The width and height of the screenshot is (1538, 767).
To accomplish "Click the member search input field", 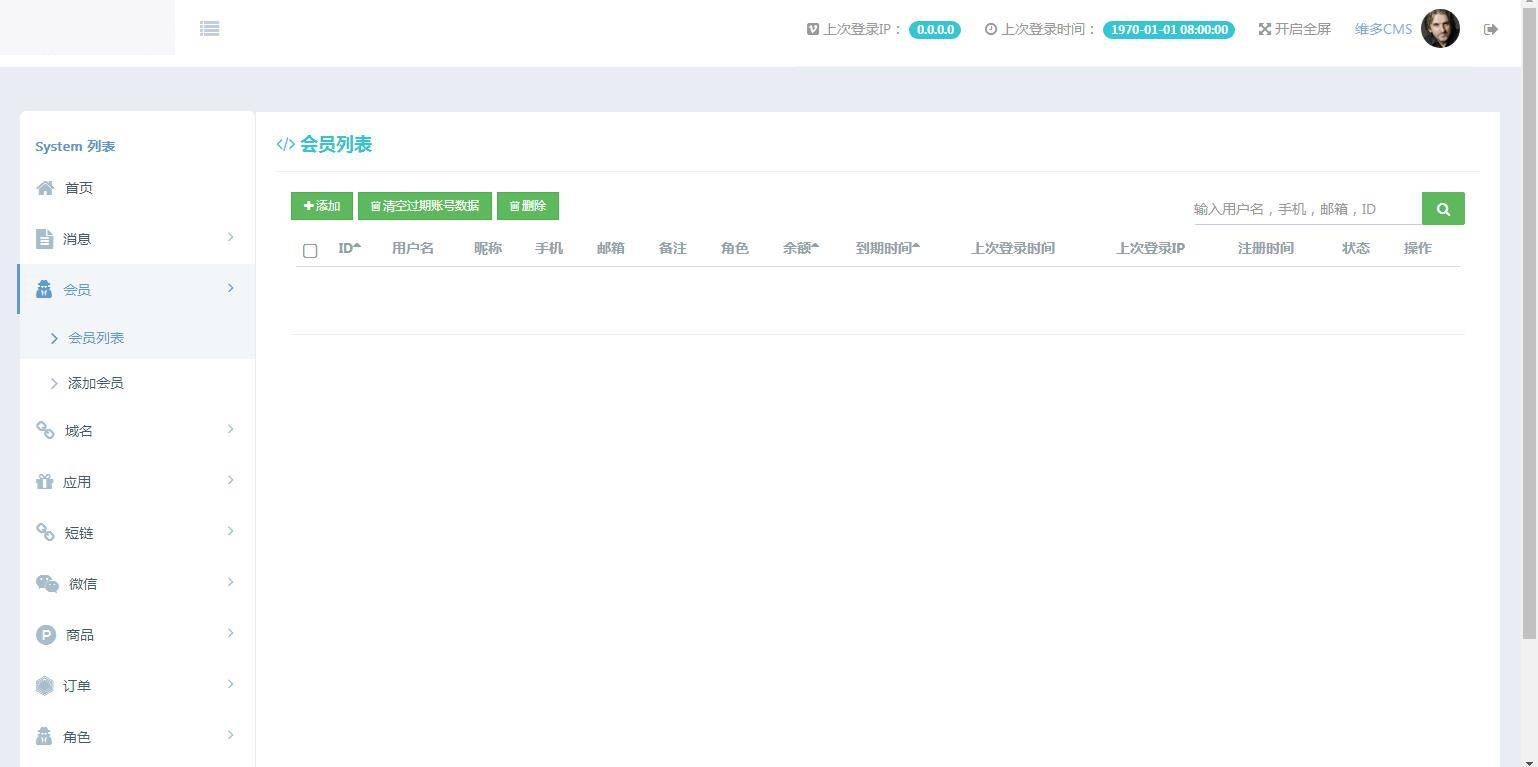I will click(1300, 209).
